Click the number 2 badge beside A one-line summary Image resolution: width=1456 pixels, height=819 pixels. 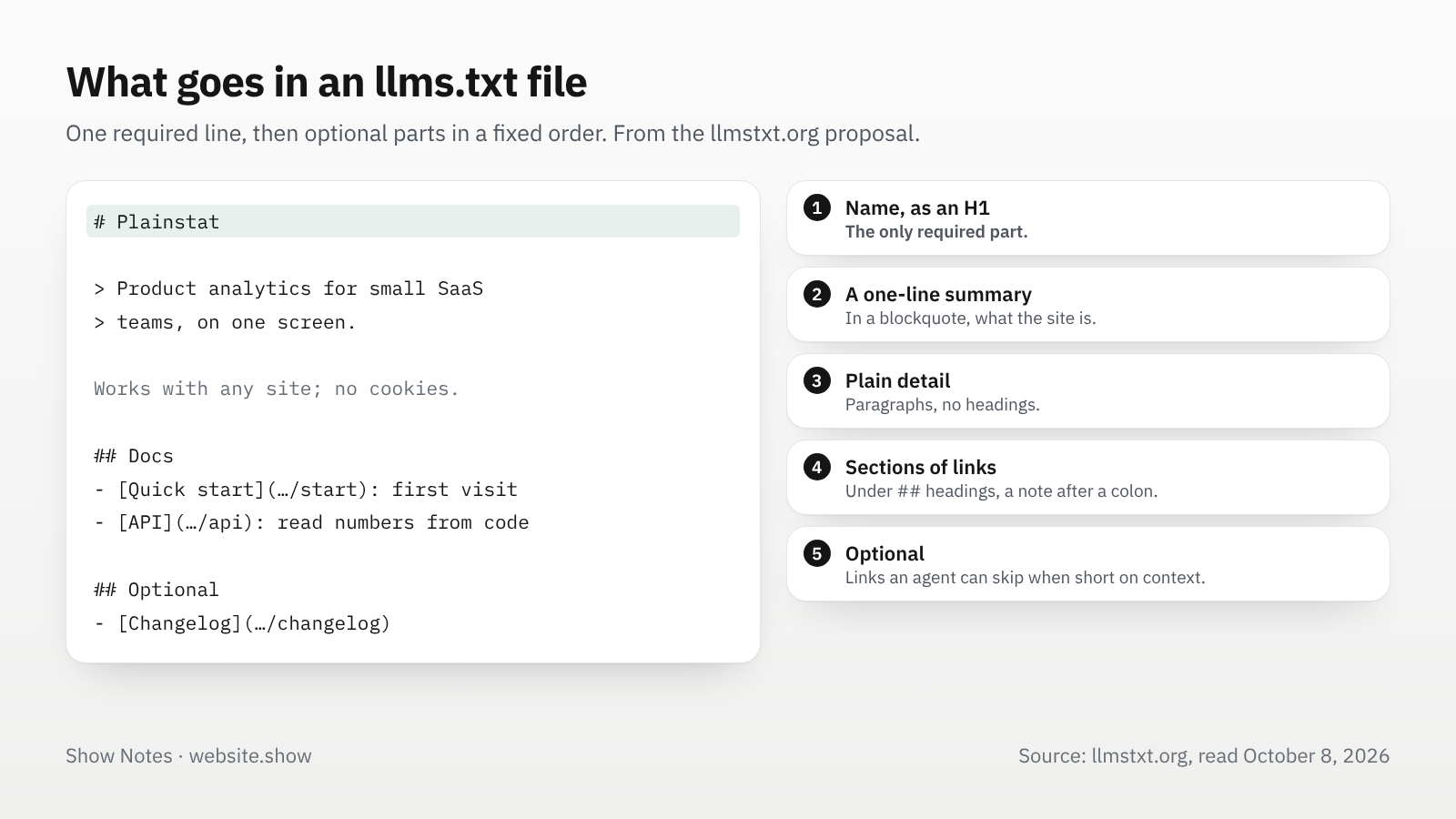tap(817, 294)
